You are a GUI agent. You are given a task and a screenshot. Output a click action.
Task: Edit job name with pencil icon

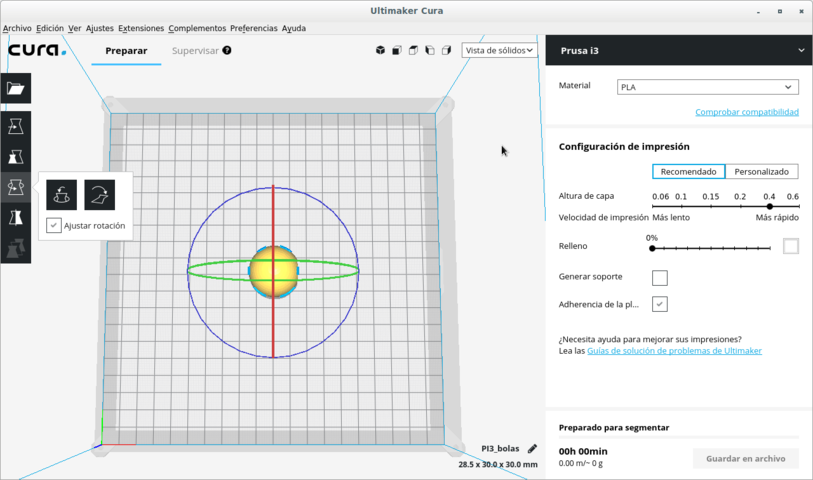coord(532,448)
